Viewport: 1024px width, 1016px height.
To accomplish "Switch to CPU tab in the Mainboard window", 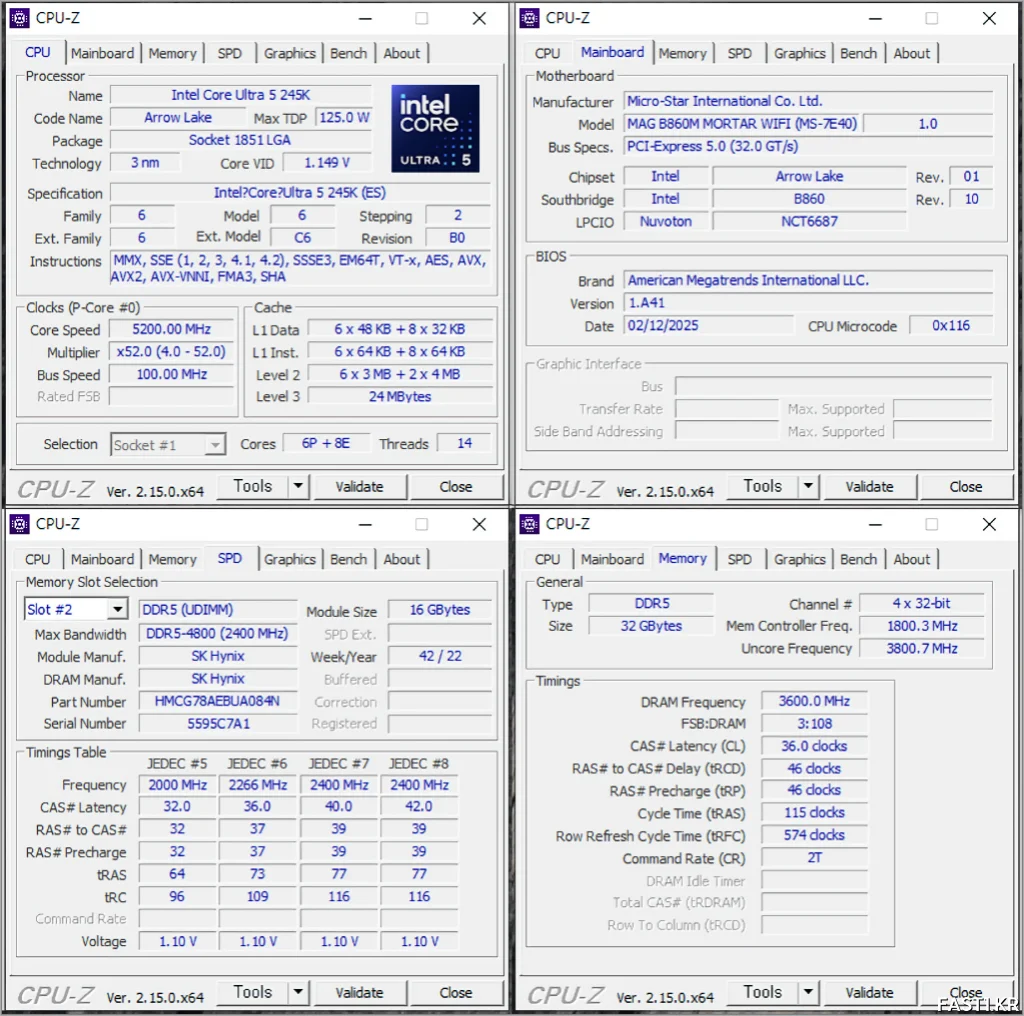I will (x=547, y=54).
